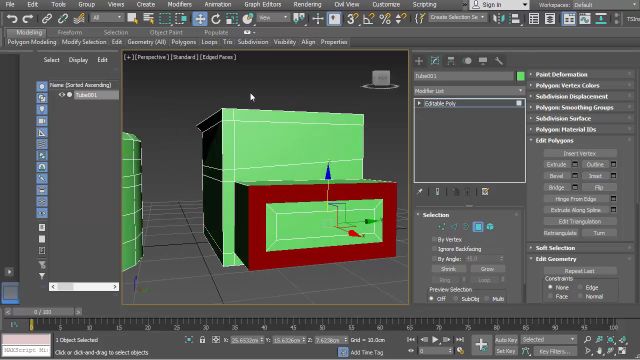Enable the Ignore Backfacing checkbox
640x360 pixels.
(x=434, y=249)
